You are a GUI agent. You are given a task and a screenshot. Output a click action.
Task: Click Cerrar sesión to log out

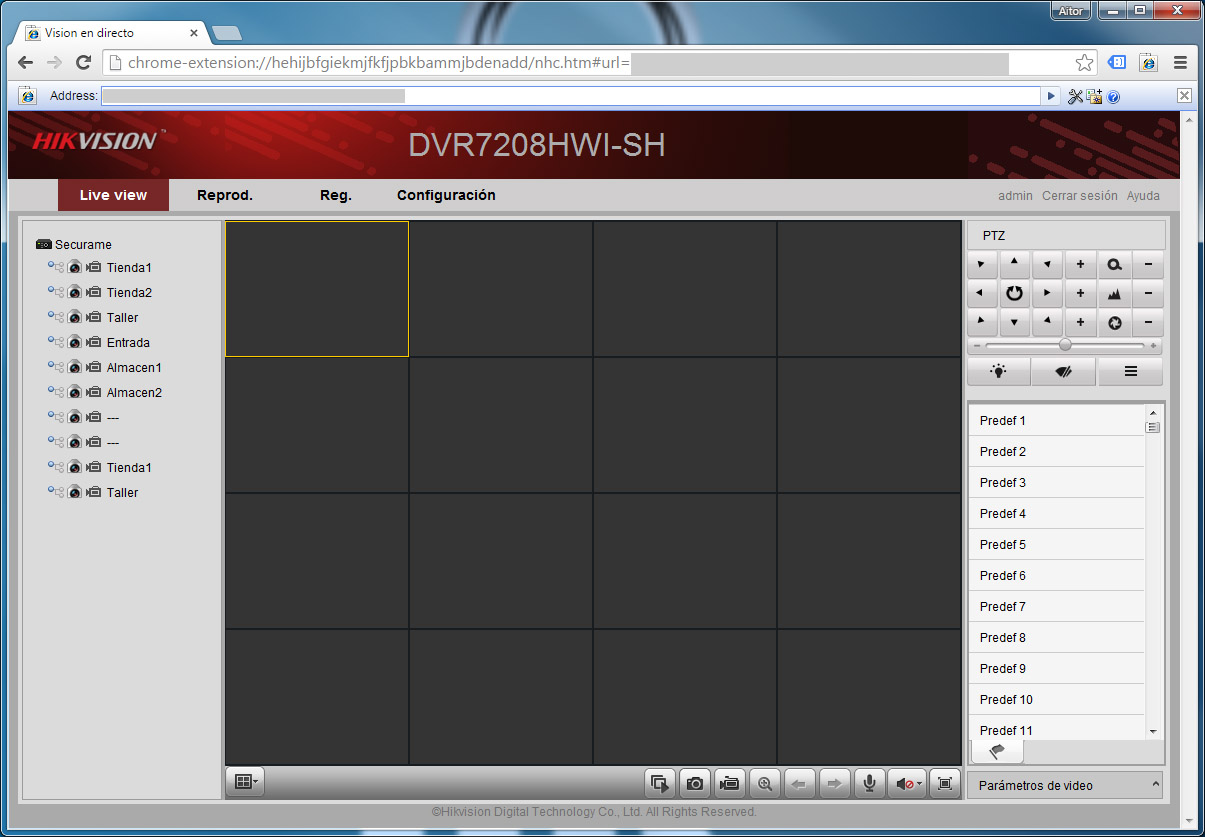click(x=1080, y=196)
